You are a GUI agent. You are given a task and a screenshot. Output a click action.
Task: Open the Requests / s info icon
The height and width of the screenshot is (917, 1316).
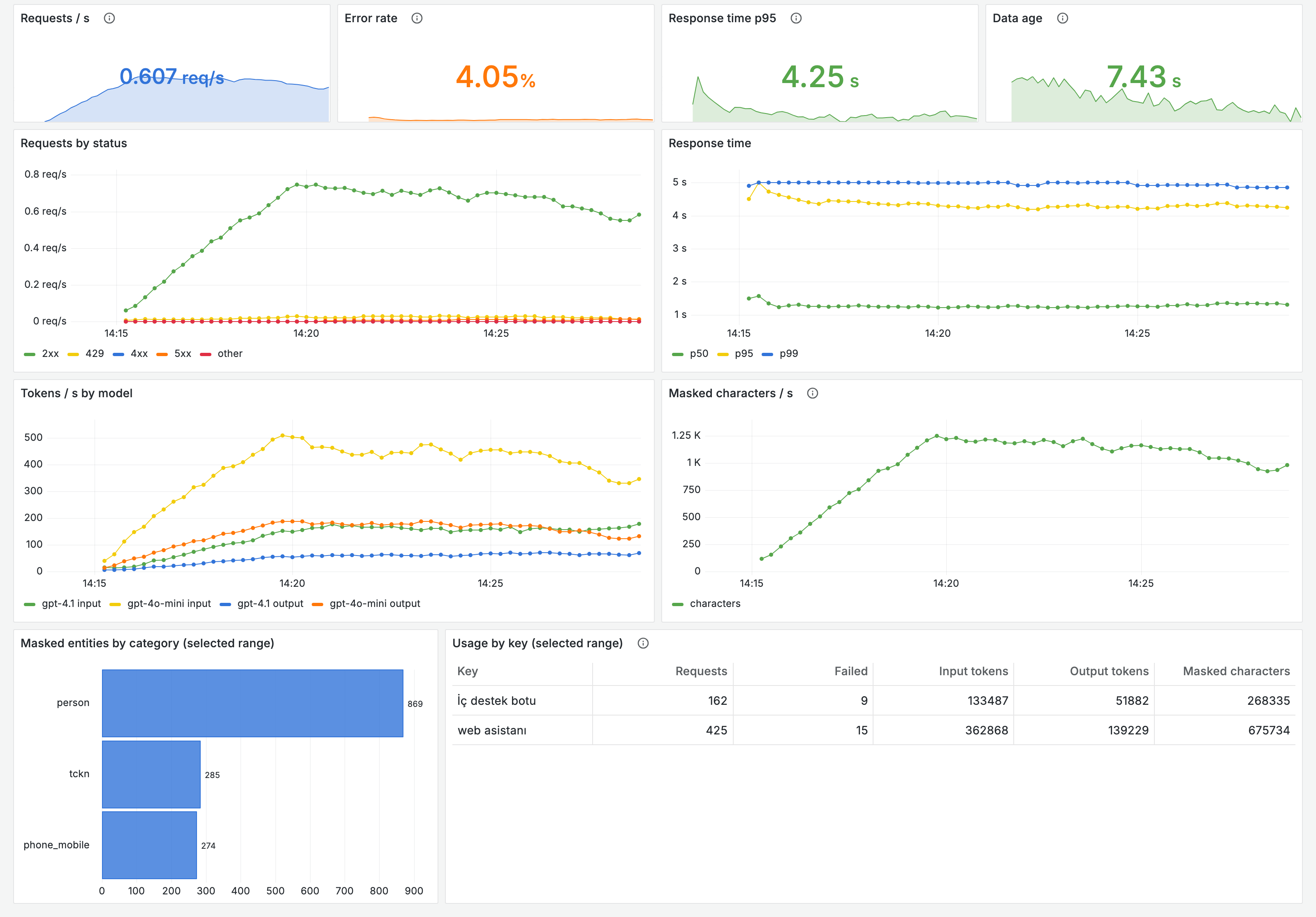[x=109, y=19]
